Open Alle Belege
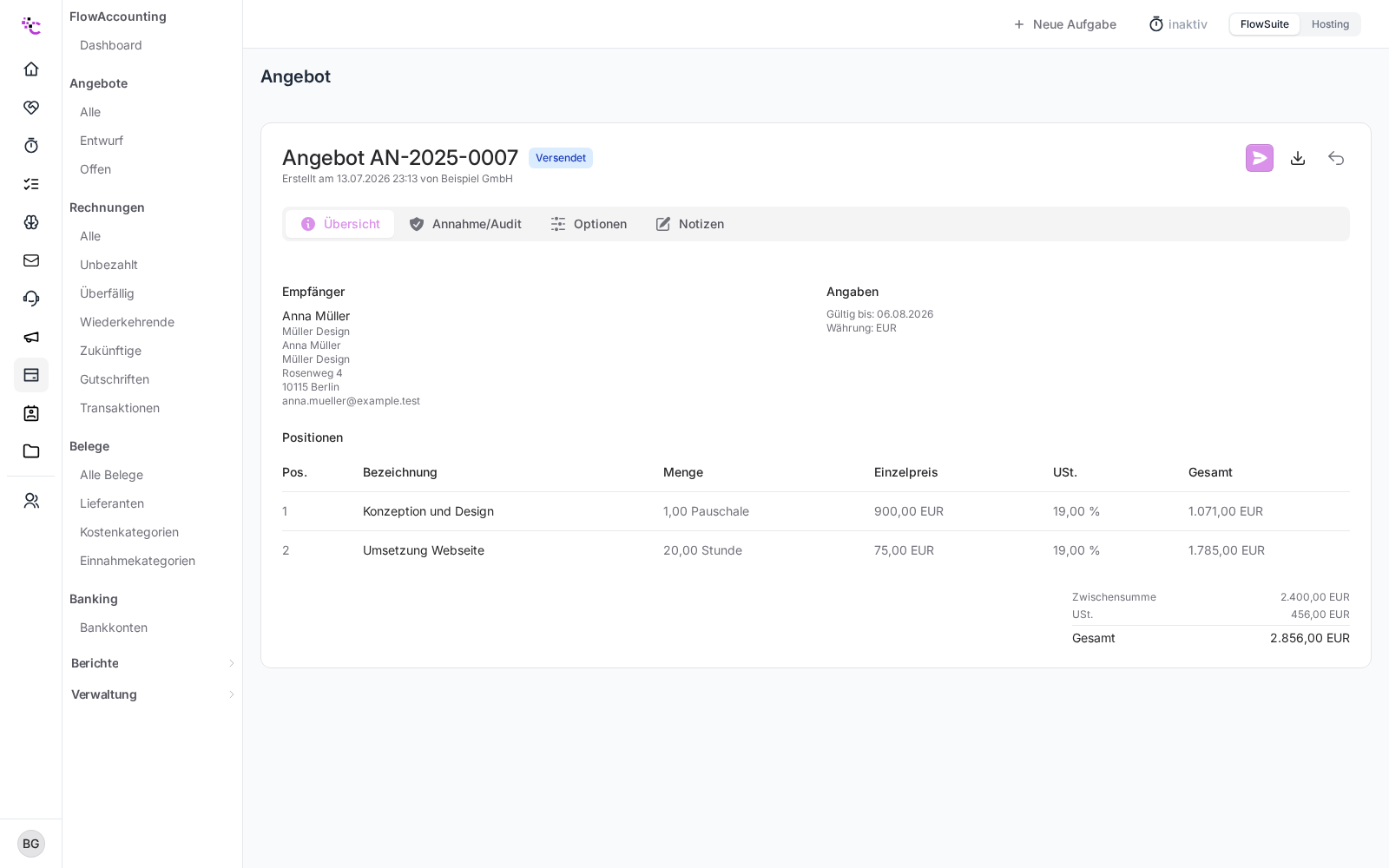The image size is (1389, 868). click(111, 475)
